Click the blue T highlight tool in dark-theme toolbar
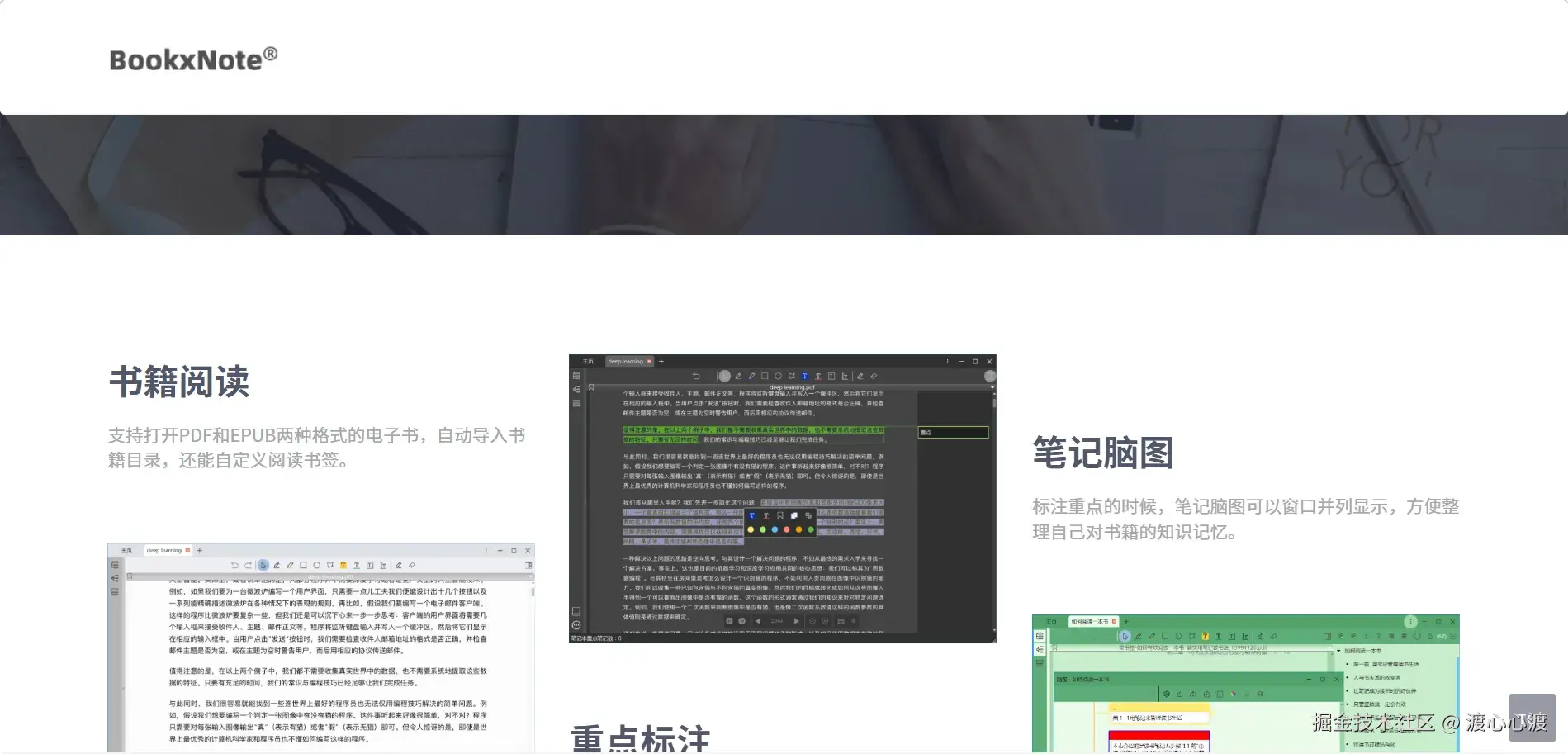The width and height of the screenshot is (1568, 754). (804, 377)
